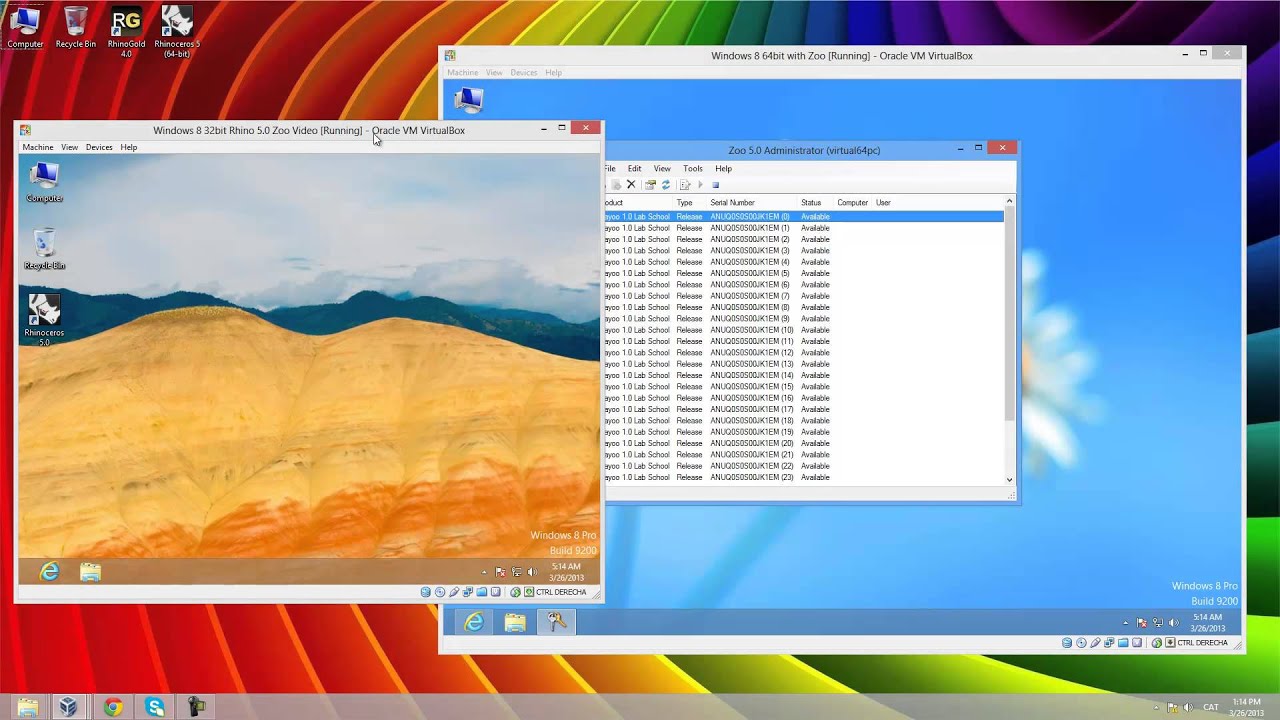Click the USB status icon in 32bit VirtualBox
This screenshot has height=720, width=1280.
tap(454, 592)
